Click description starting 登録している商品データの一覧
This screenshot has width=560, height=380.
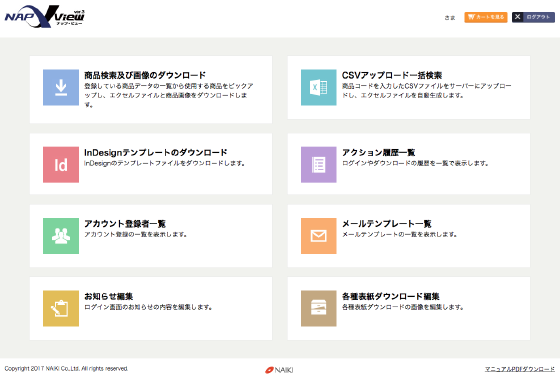[169, 95]
